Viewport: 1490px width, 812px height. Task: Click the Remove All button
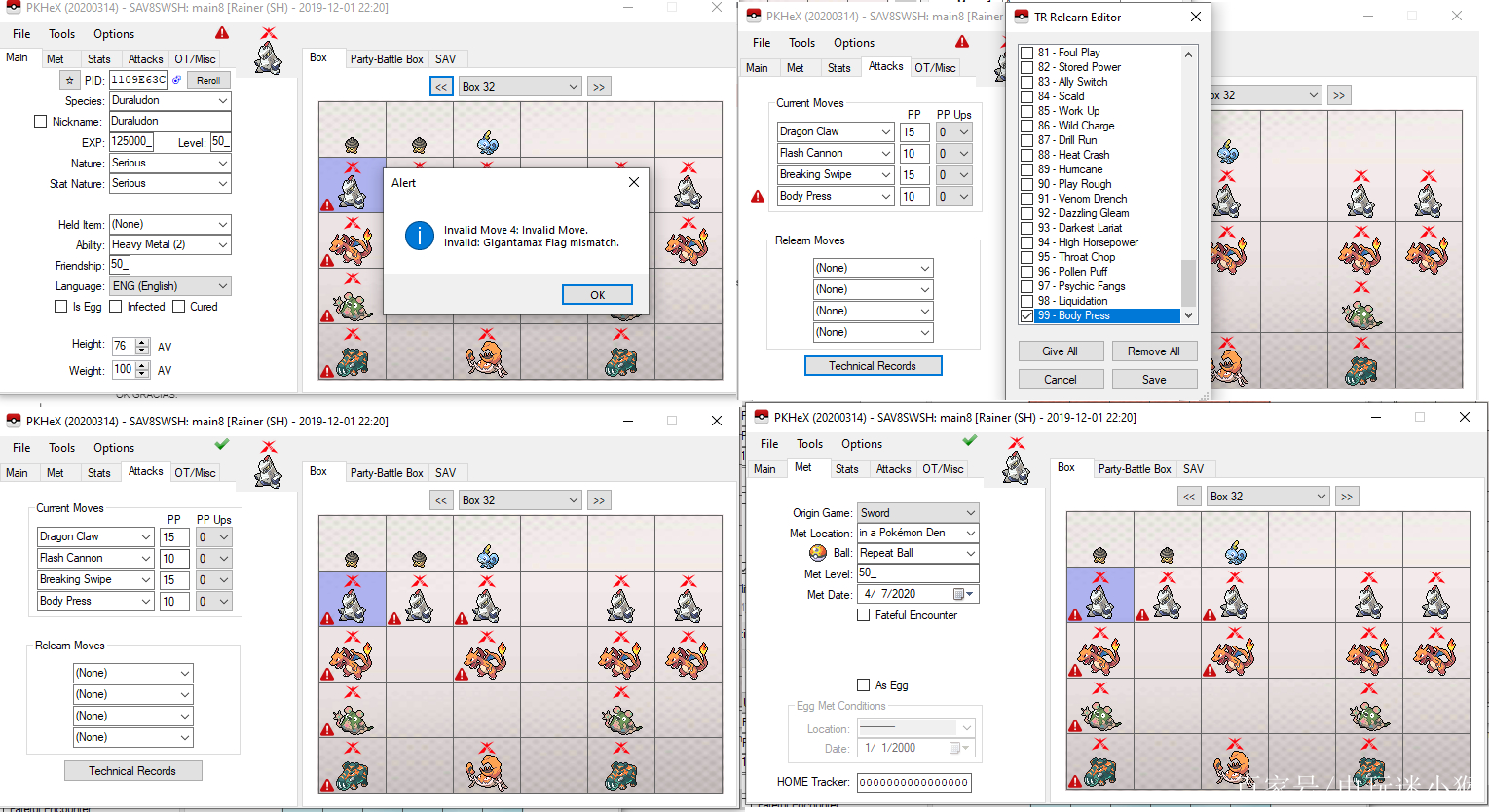1154,351
